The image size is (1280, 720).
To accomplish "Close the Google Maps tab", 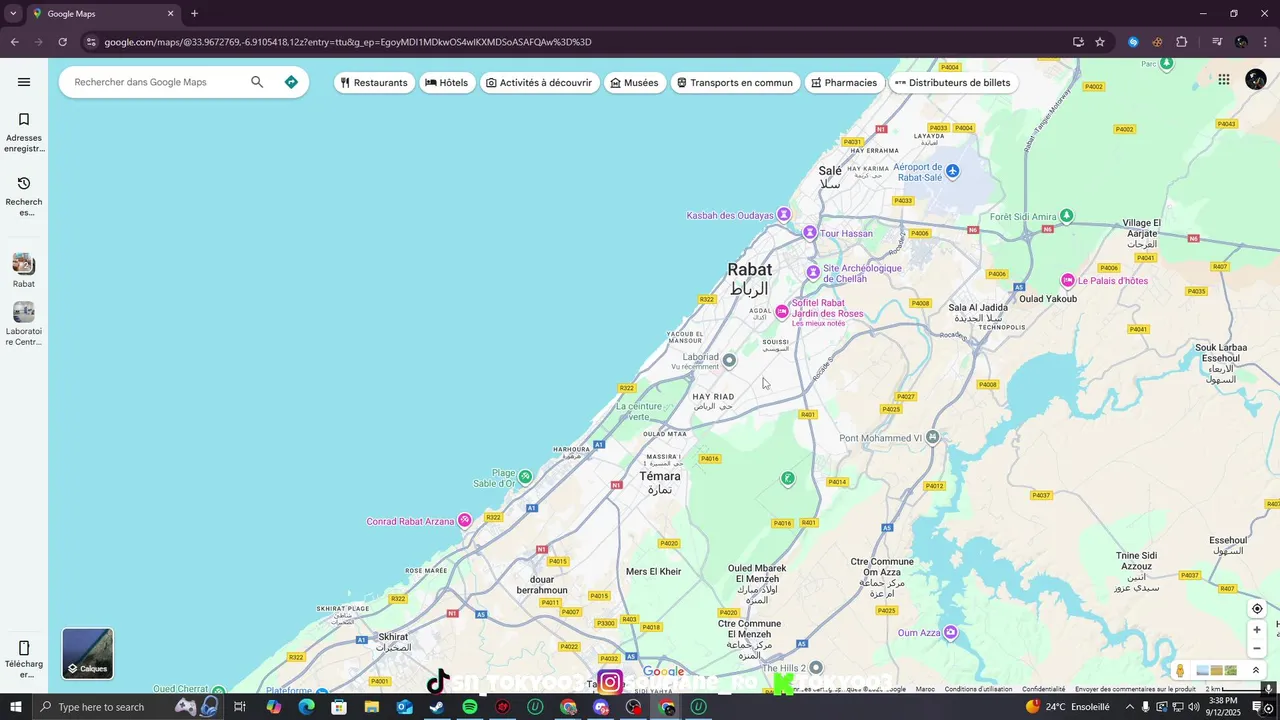I will (170, 14).
